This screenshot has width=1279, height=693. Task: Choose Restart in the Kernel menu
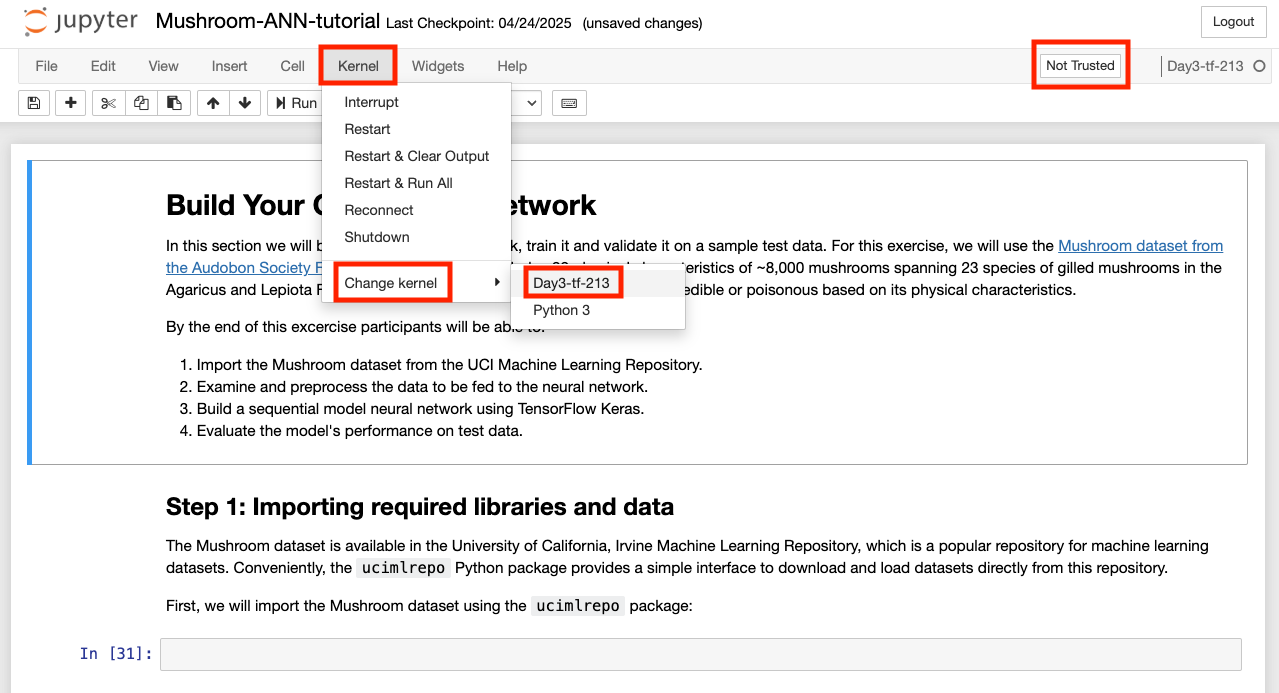(416, 129)
